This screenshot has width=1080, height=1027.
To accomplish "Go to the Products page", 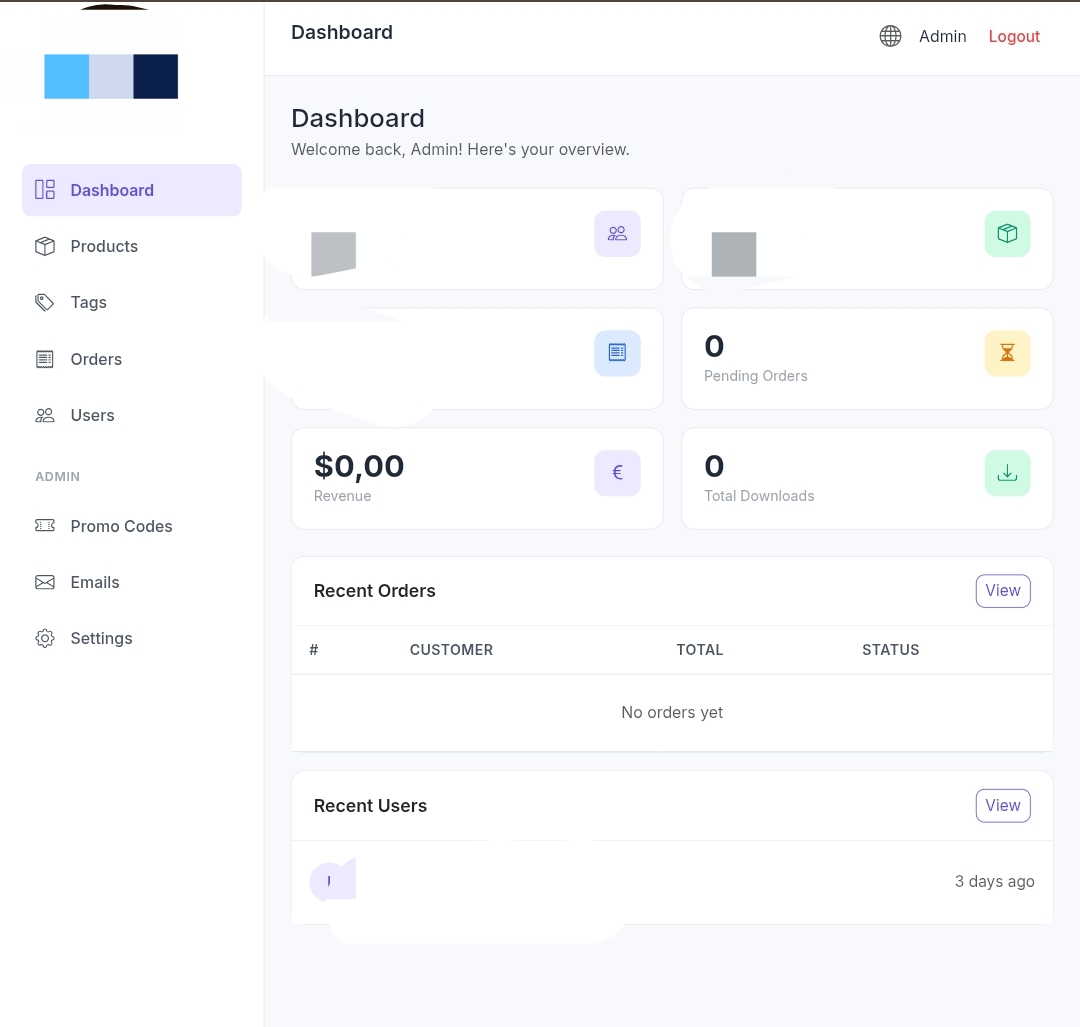I will tap(132, 246).
